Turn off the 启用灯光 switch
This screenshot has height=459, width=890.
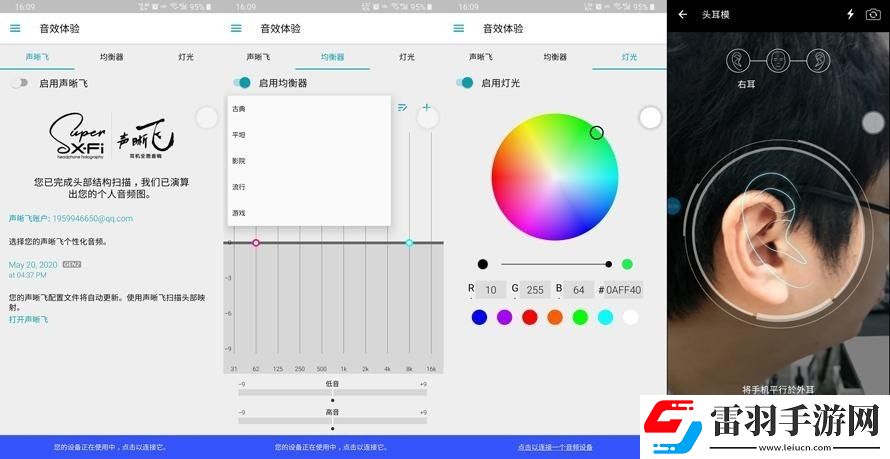464,83
